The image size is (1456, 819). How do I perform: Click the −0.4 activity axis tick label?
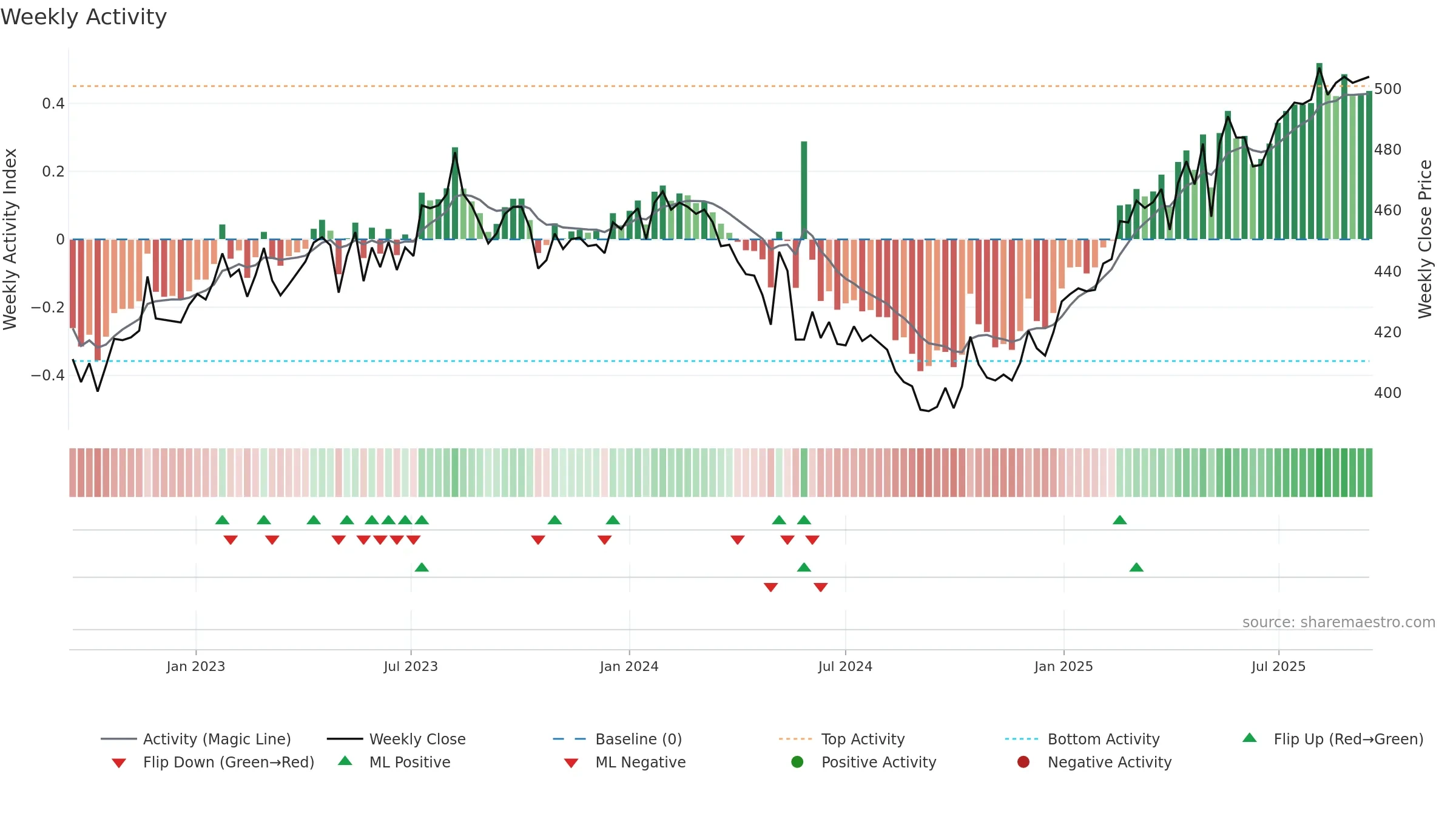[48, 375]
